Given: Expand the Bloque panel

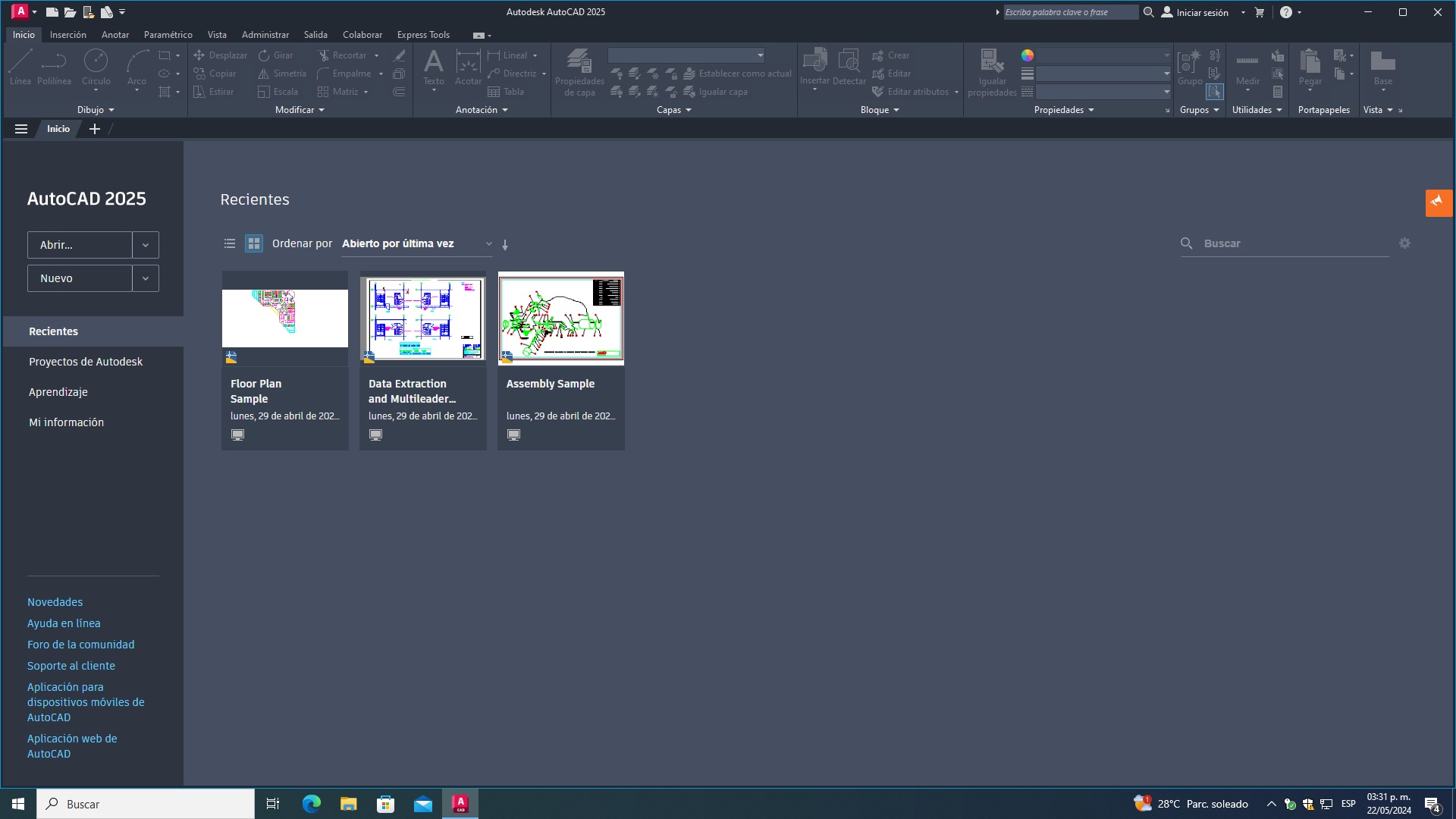Looking at the screenshot, I should click(880, 110).
